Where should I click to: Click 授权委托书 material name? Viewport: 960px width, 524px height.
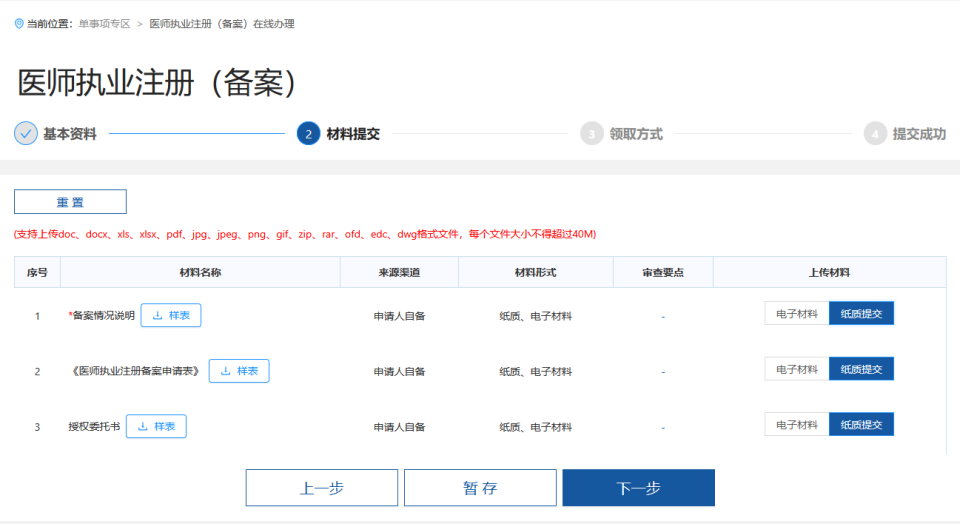pos(94,427)
